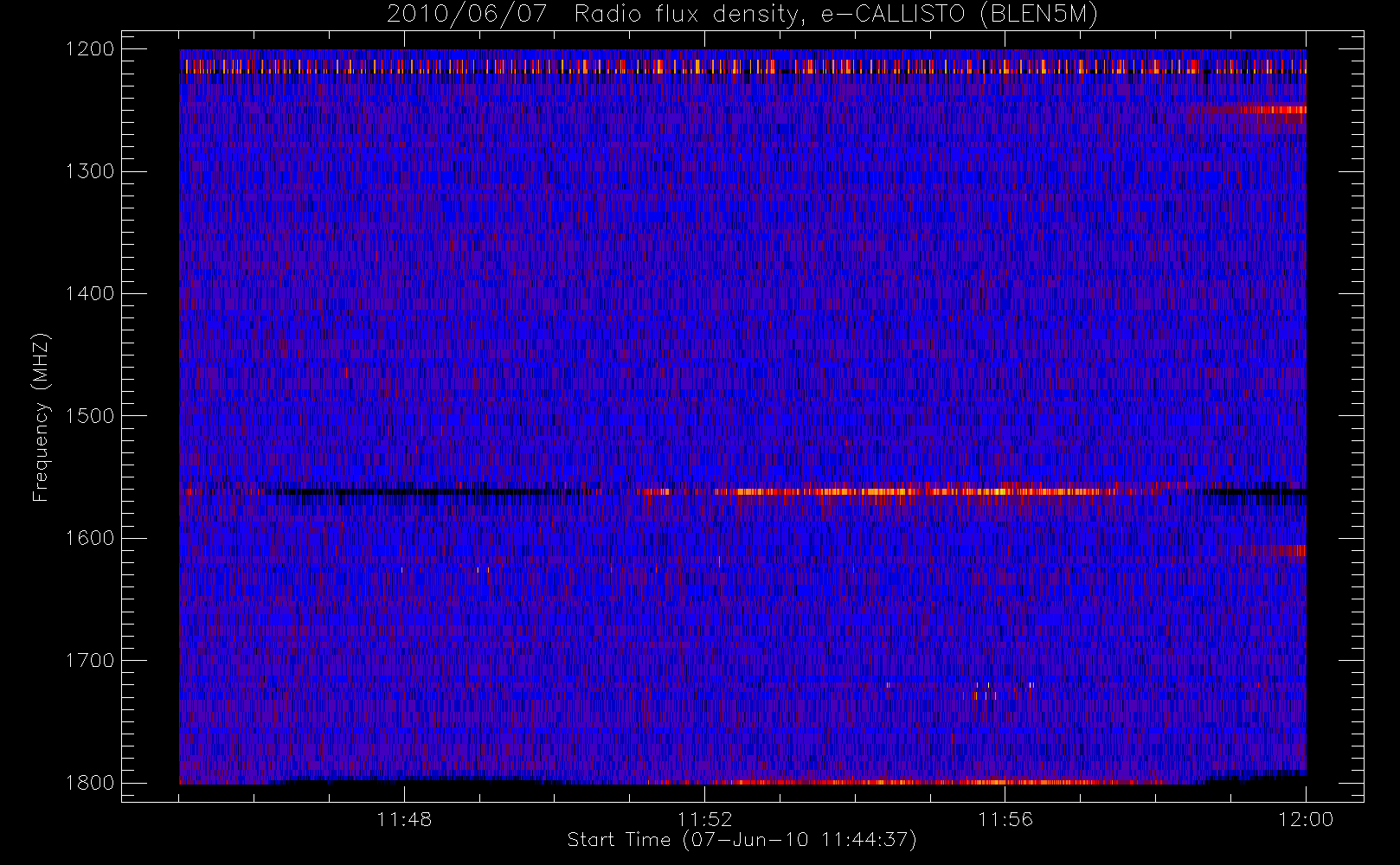Click the 1700 frequency tick label
Screen dimensions: 1400x865
tap(90, 660)
